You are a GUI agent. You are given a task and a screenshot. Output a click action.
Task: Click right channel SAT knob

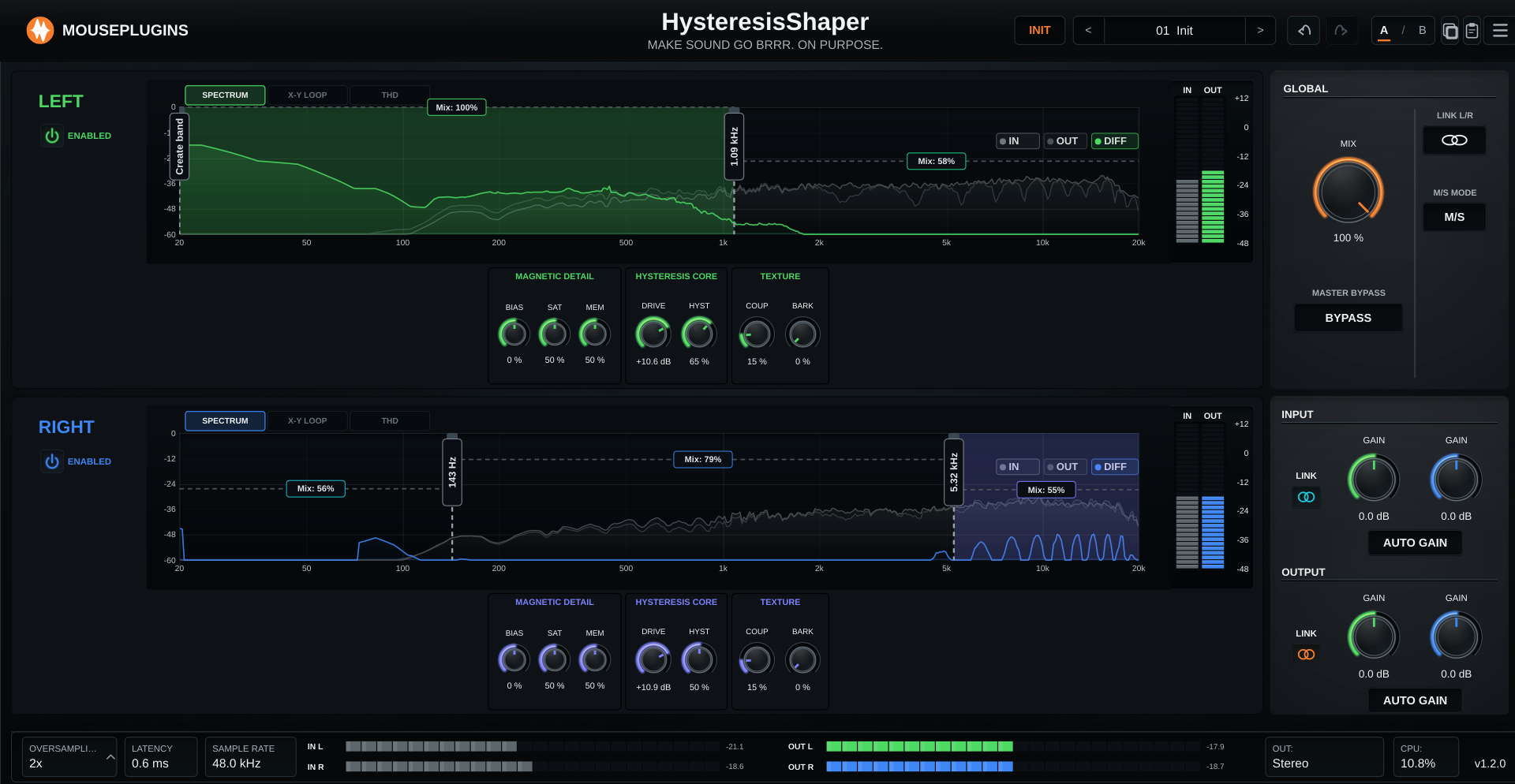pos(554,659)
